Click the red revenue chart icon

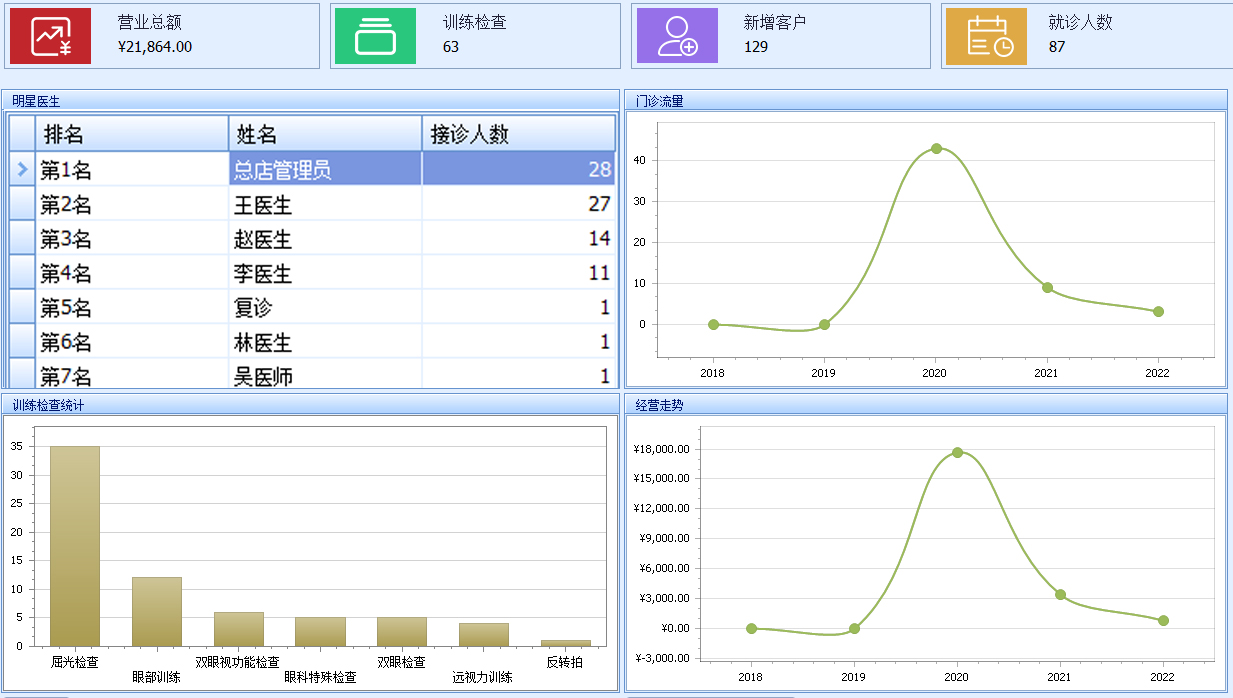(50, 36)
